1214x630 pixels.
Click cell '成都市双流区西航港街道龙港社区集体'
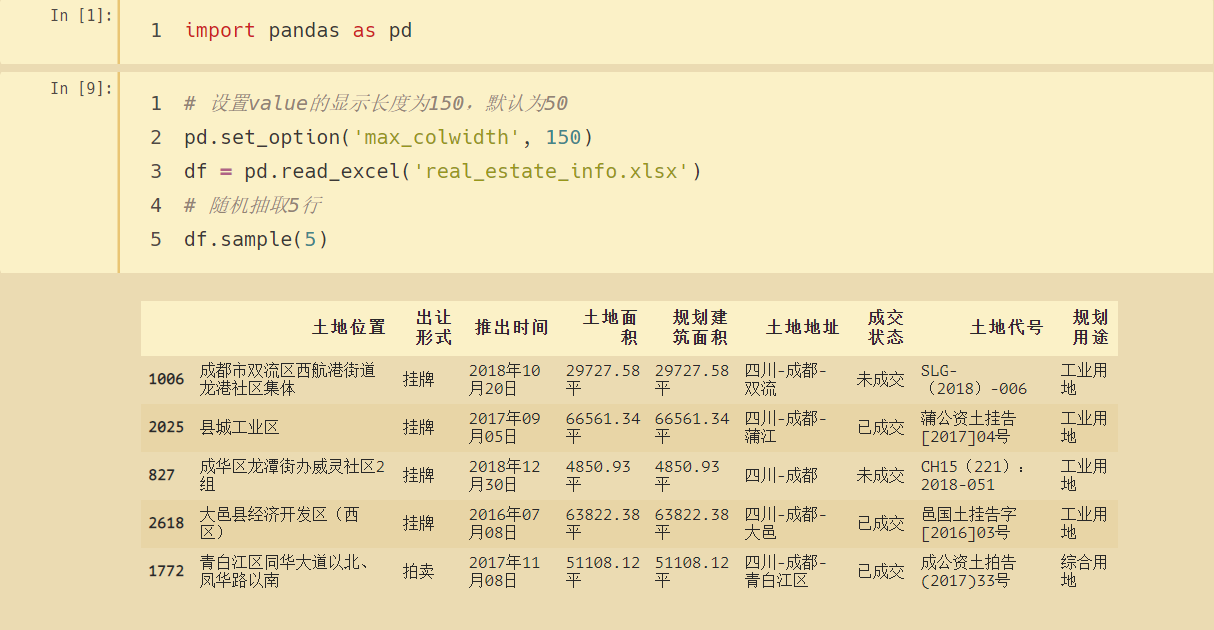[288, 379]
